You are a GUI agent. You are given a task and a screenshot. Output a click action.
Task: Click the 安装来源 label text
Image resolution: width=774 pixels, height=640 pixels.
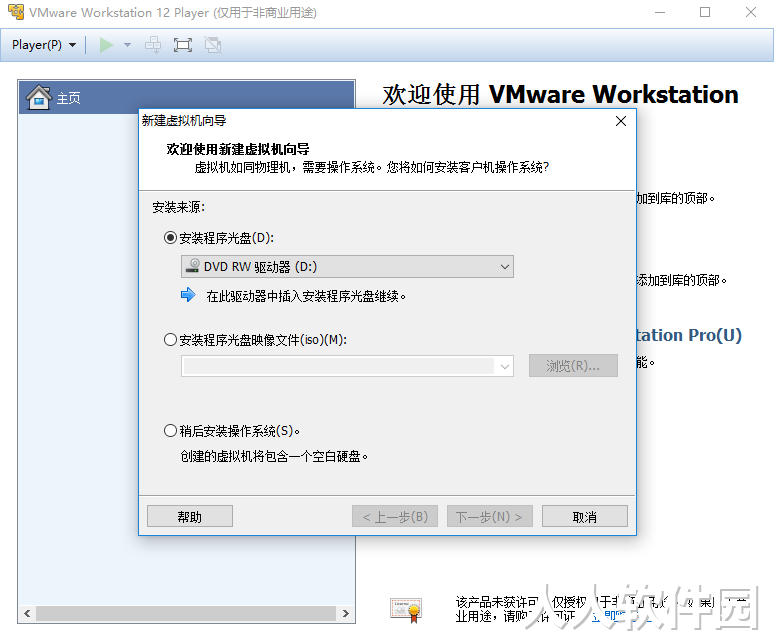[178, 207]
